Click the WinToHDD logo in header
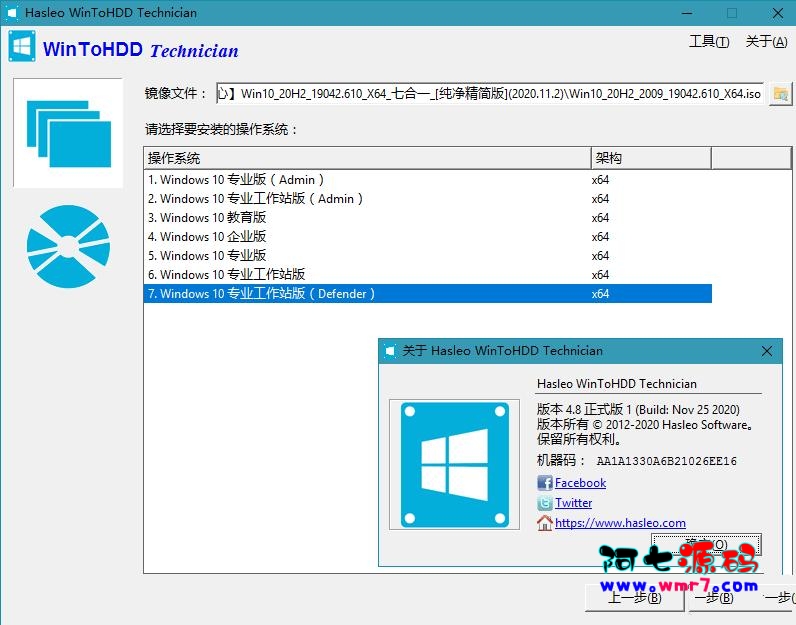 click(22, 47)
